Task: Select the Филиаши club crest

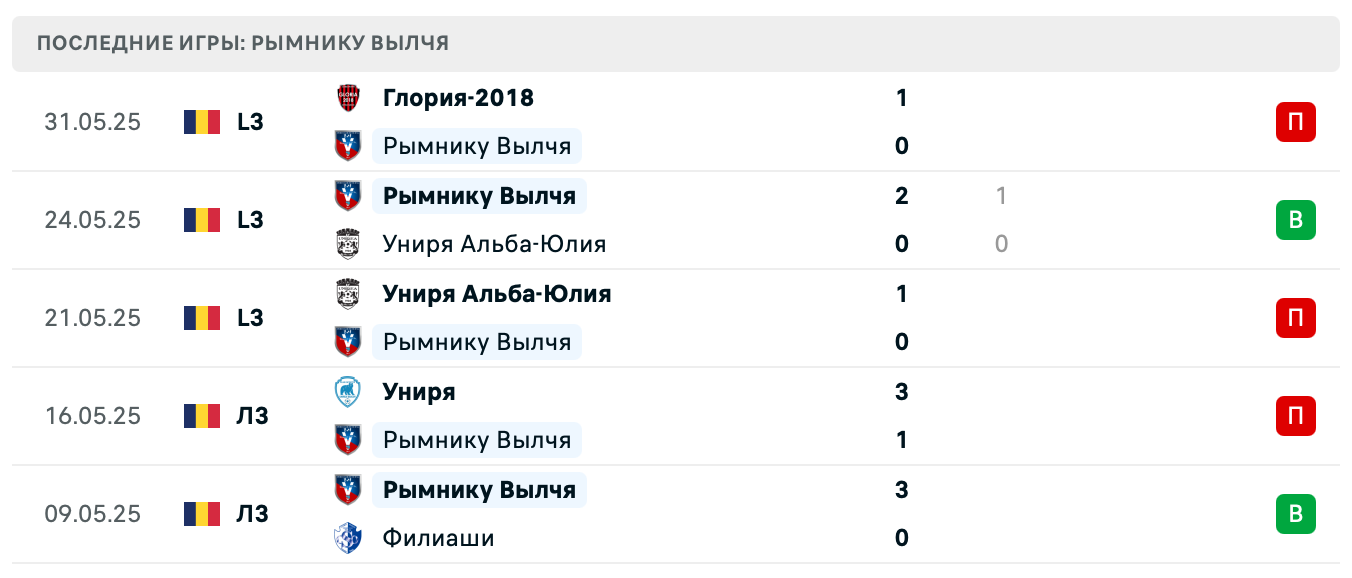Action: pos(347,538)
